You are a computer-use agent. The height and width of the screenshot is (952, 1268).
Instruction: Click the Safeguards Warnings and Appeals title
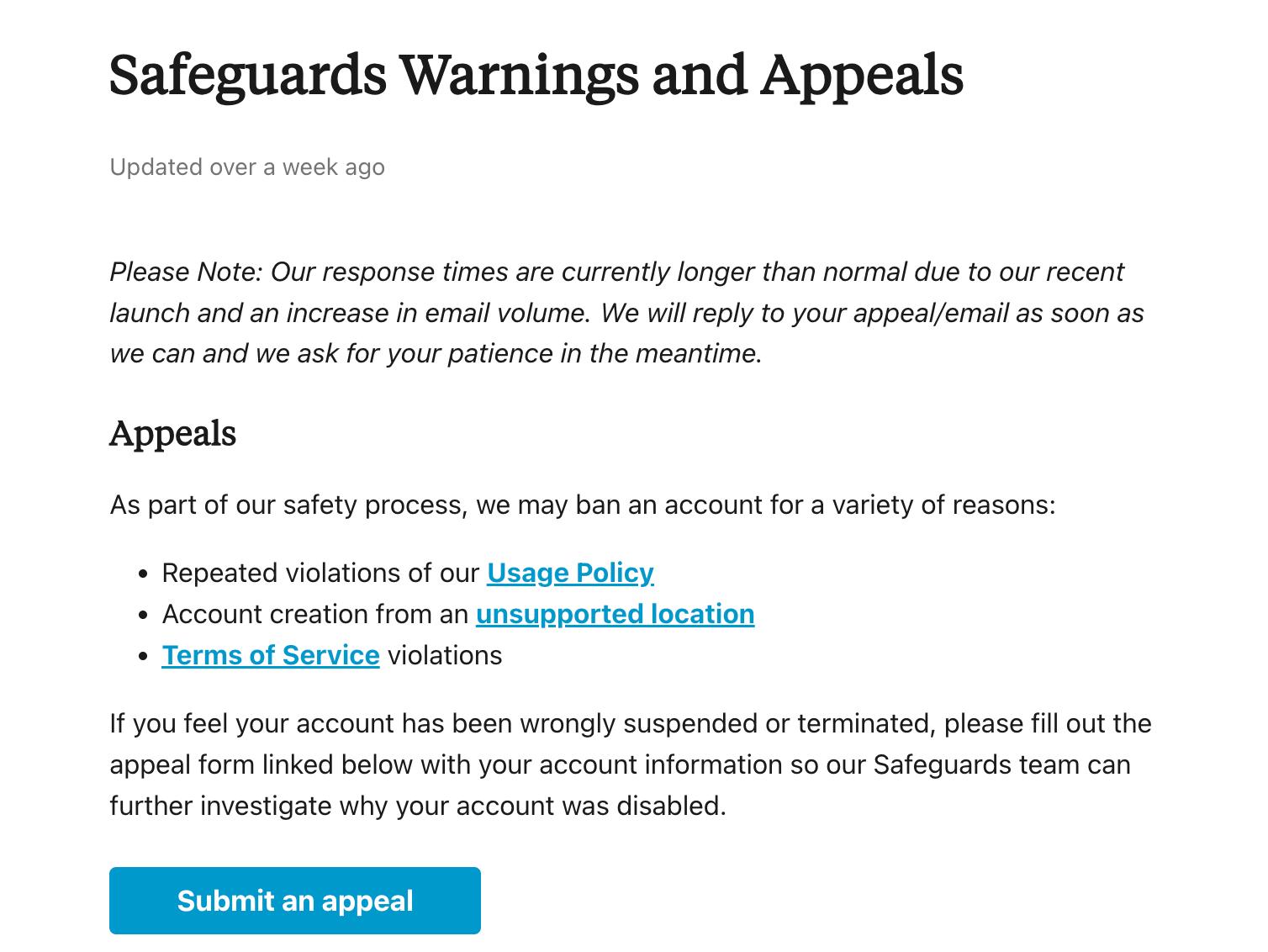point(536,75)
